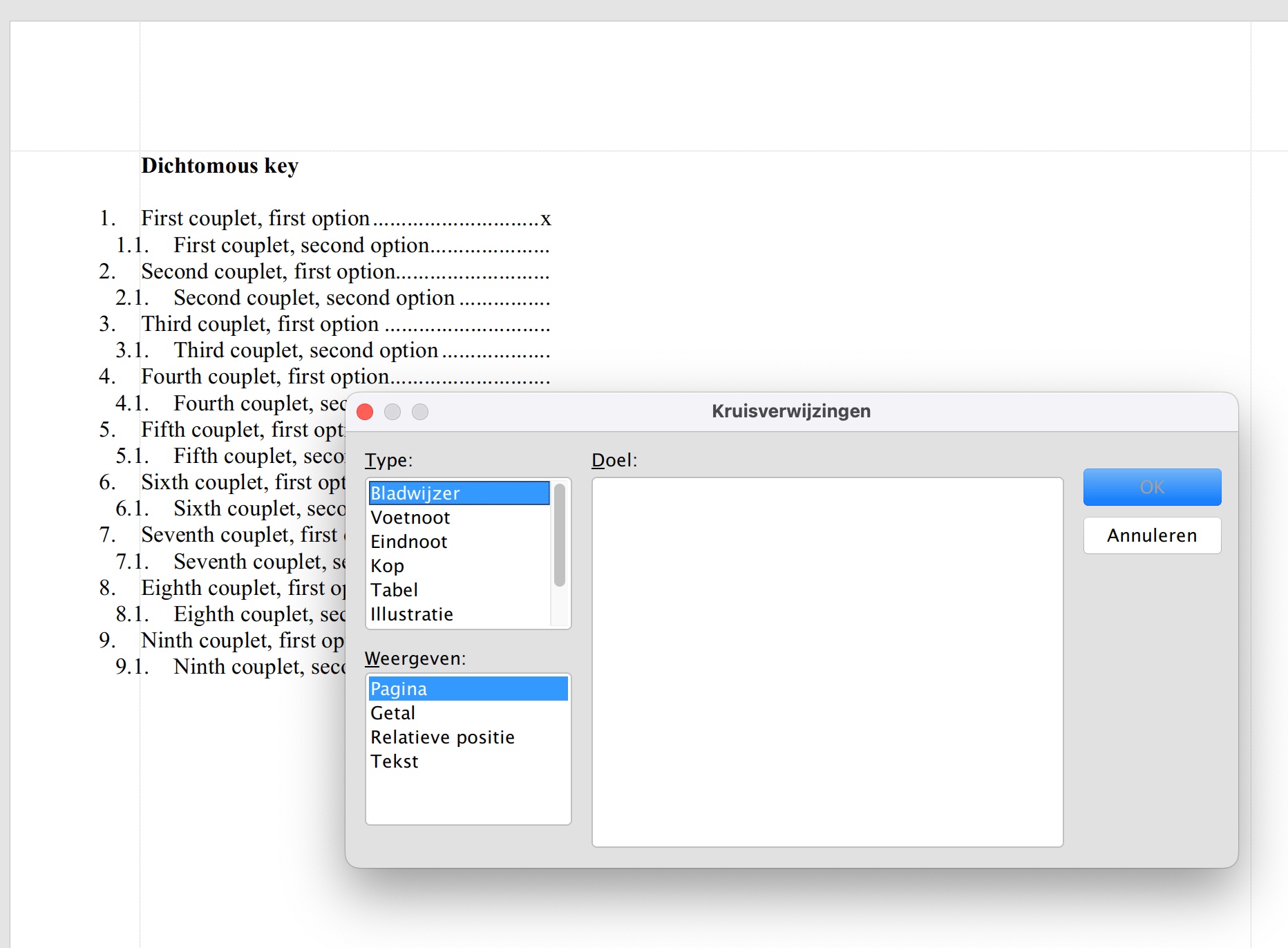Click the Second couplet, second option line
Image resolution: width=1288 pixels, height=948 pixels.
(x=314, y=298)
